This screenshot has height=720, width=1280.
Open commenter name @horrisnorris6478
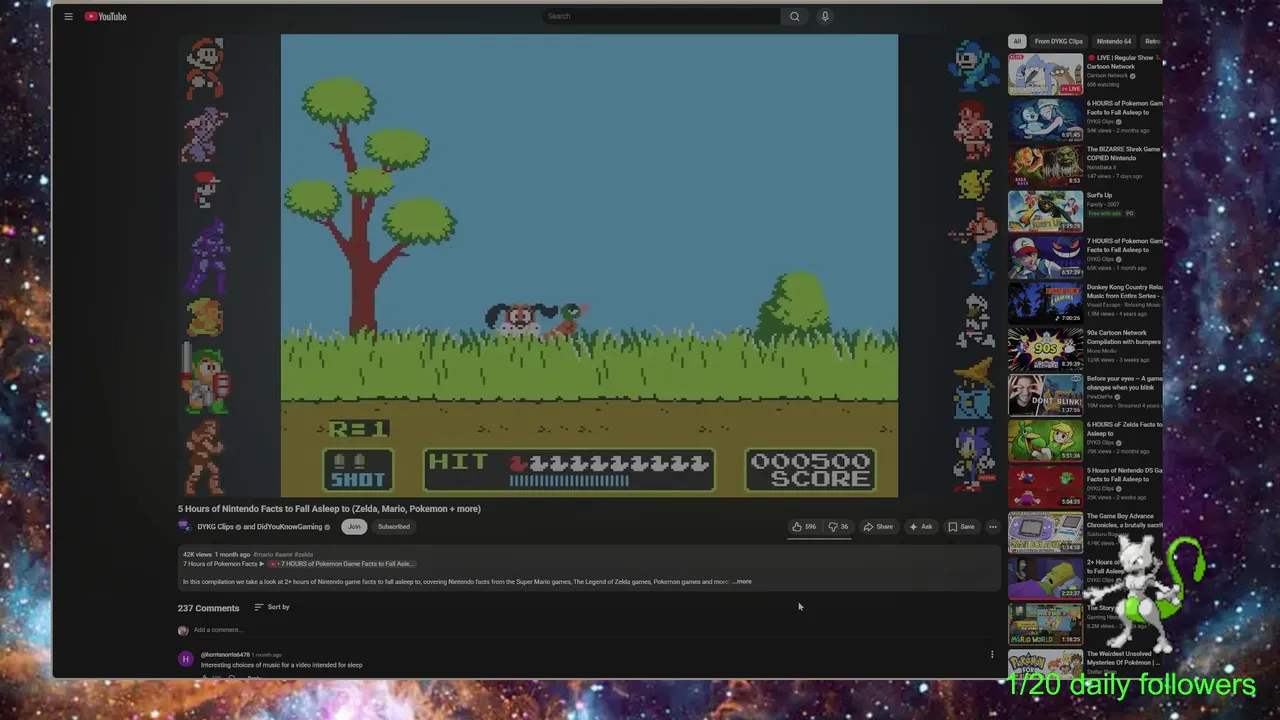coord(225,654)
